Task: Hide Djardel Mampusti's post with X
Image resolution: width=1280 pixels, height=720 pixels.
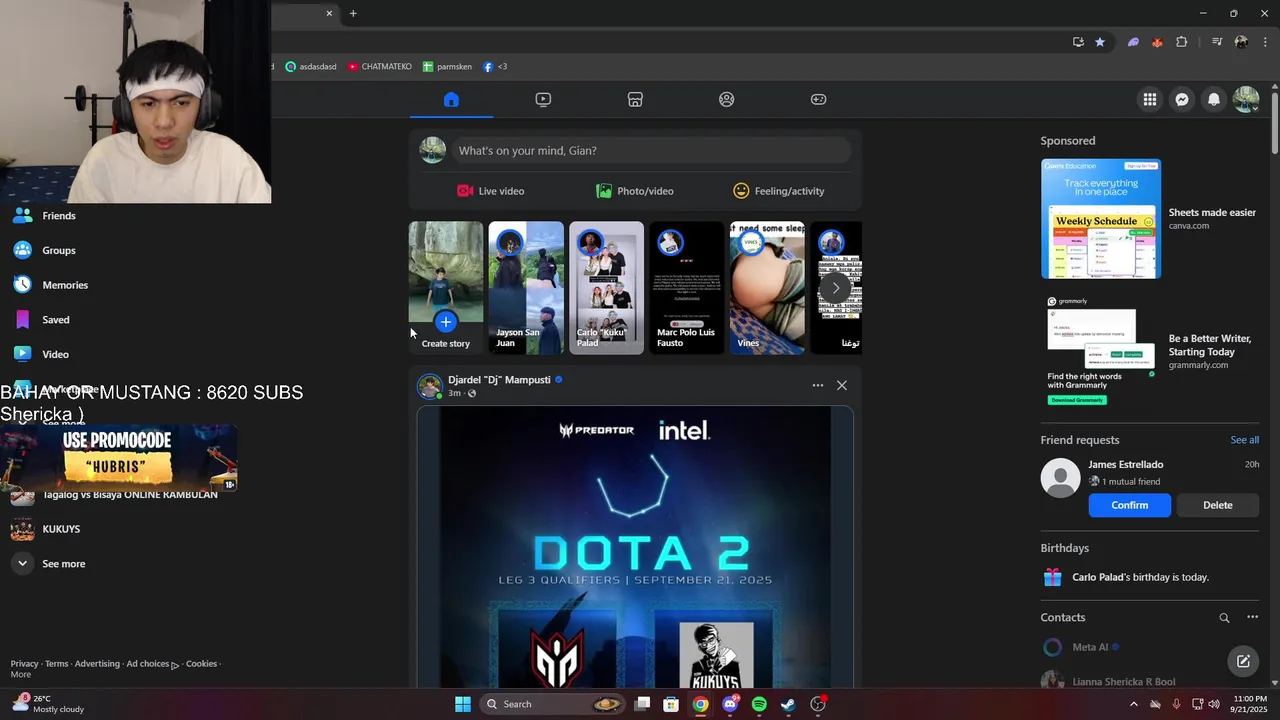Action: 842,385
